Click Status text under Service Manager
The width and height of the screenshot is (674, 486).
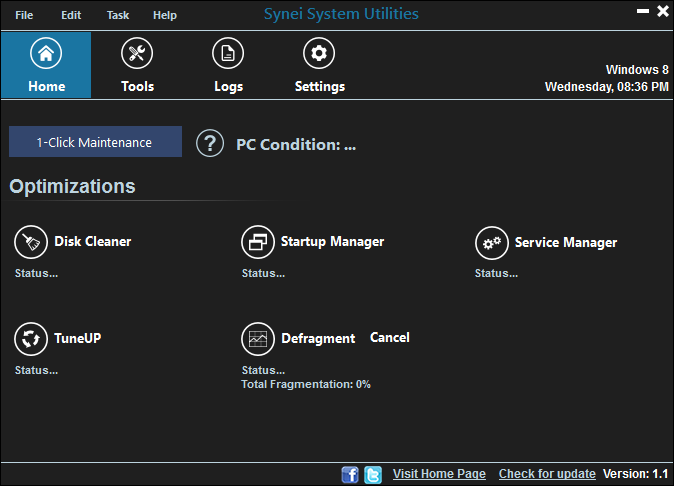click(x=496, y=273)
